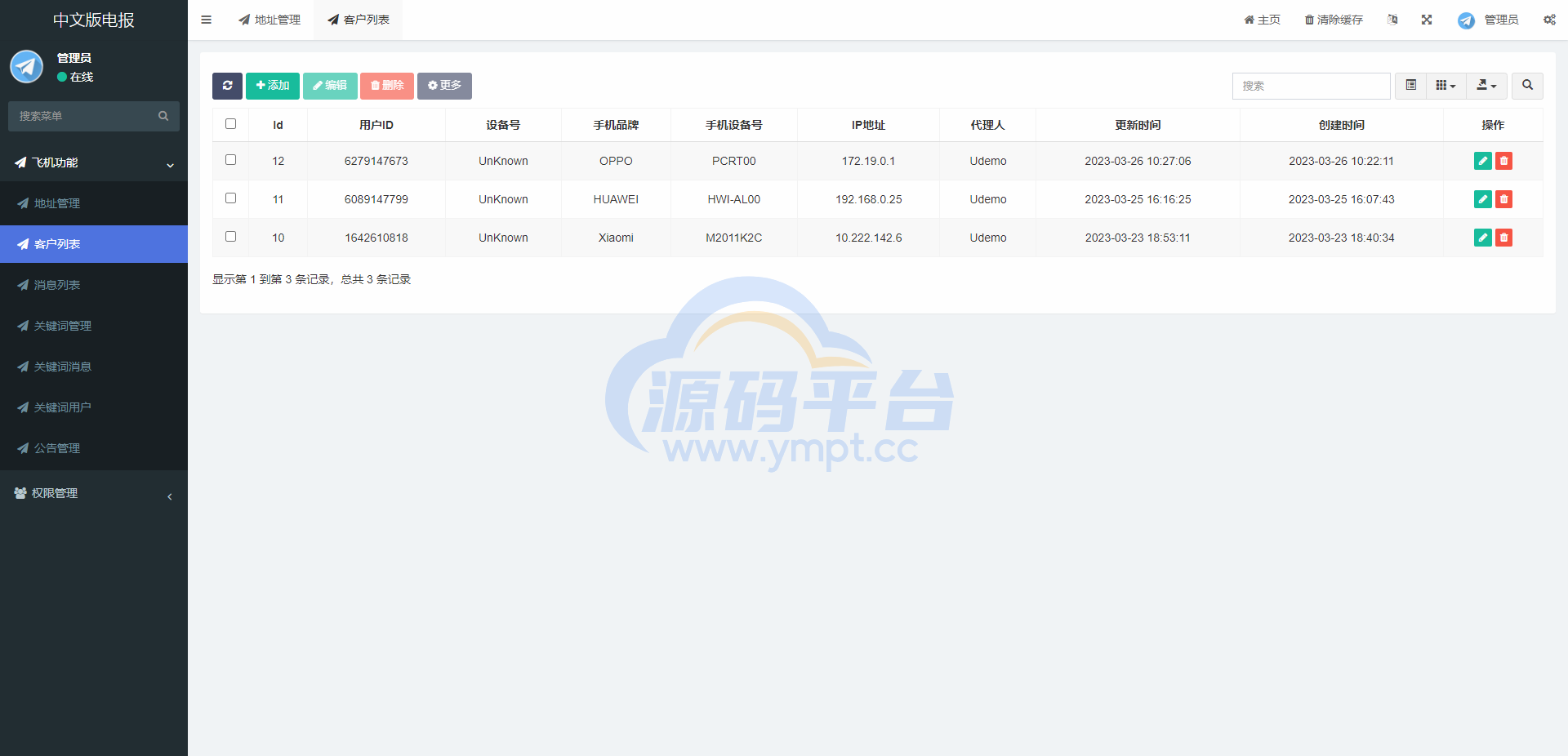
Task: Go to 主页 from the top bar
Action: click(x=1262, y=20)
